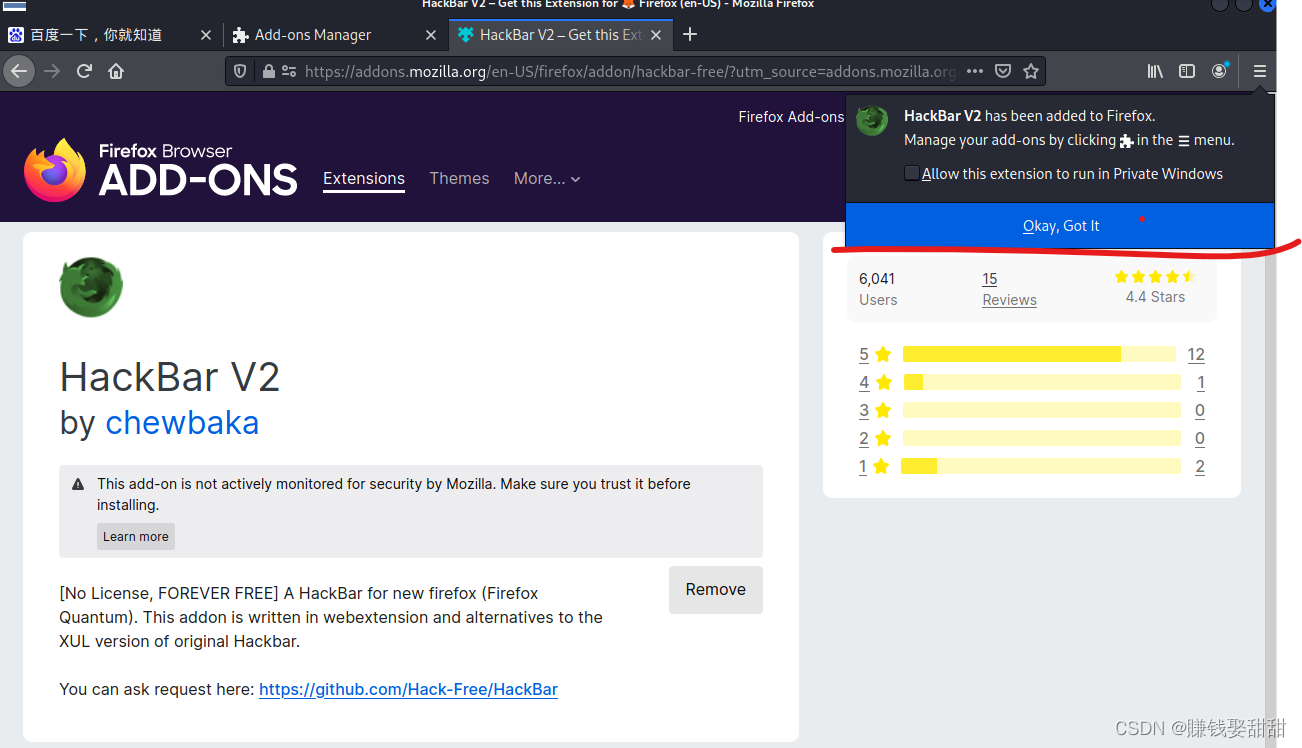1302x748 pixels.
Task: Click the 12 count of five-star reviews
Action: point(1196,354)
